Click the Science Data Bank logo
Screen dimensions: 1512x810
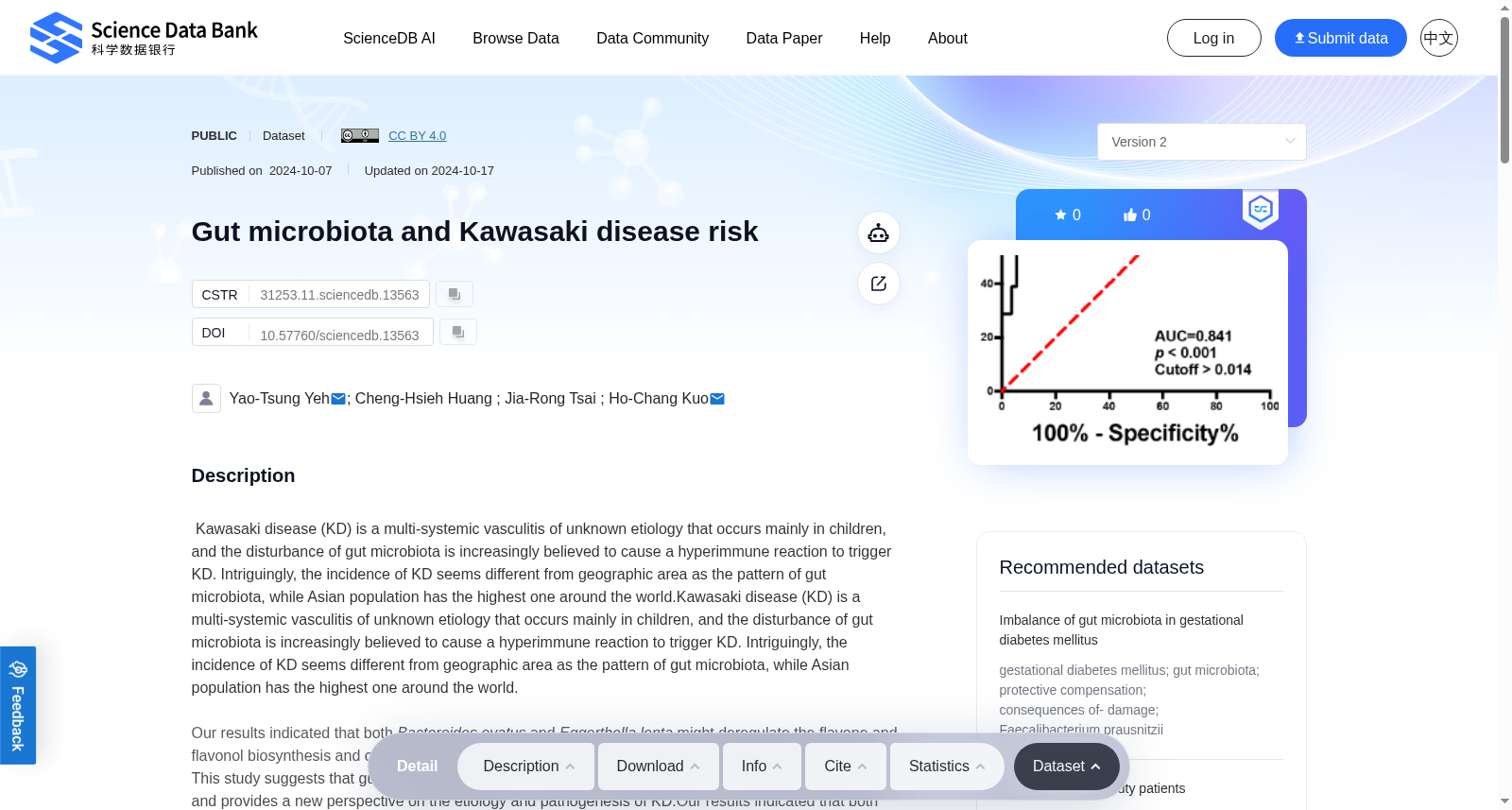(x=144, y=38)
